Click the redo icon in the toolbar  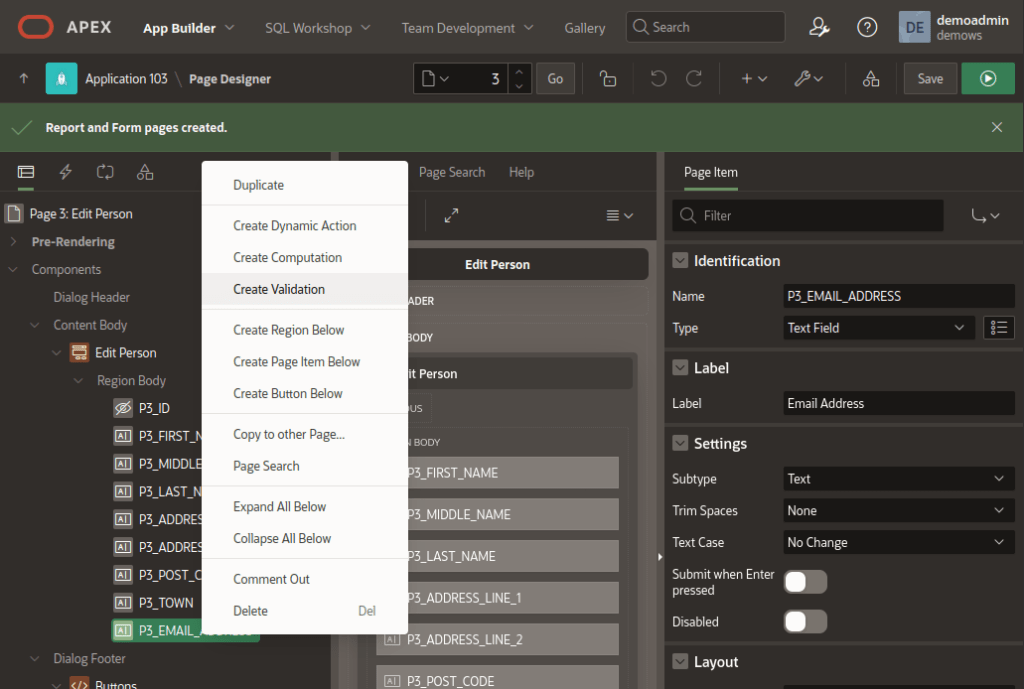coord(696,78)
